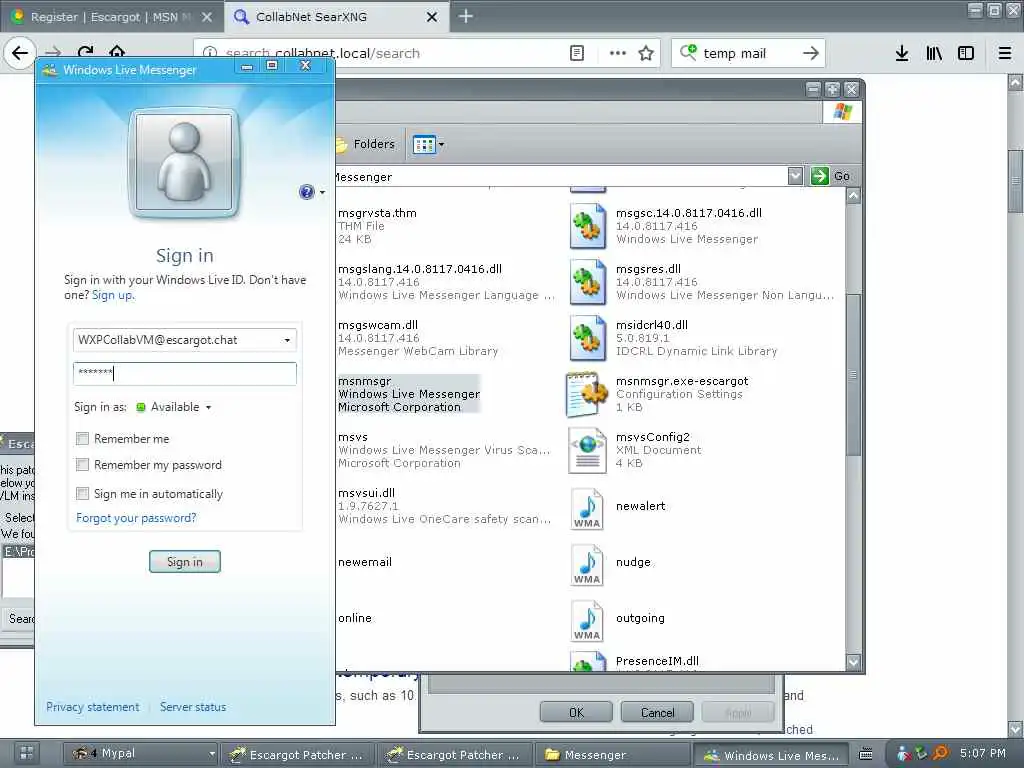Viewport: 1024px width, 768px height.
Task: Open the browser hamburger menu
Action: 1005,53
